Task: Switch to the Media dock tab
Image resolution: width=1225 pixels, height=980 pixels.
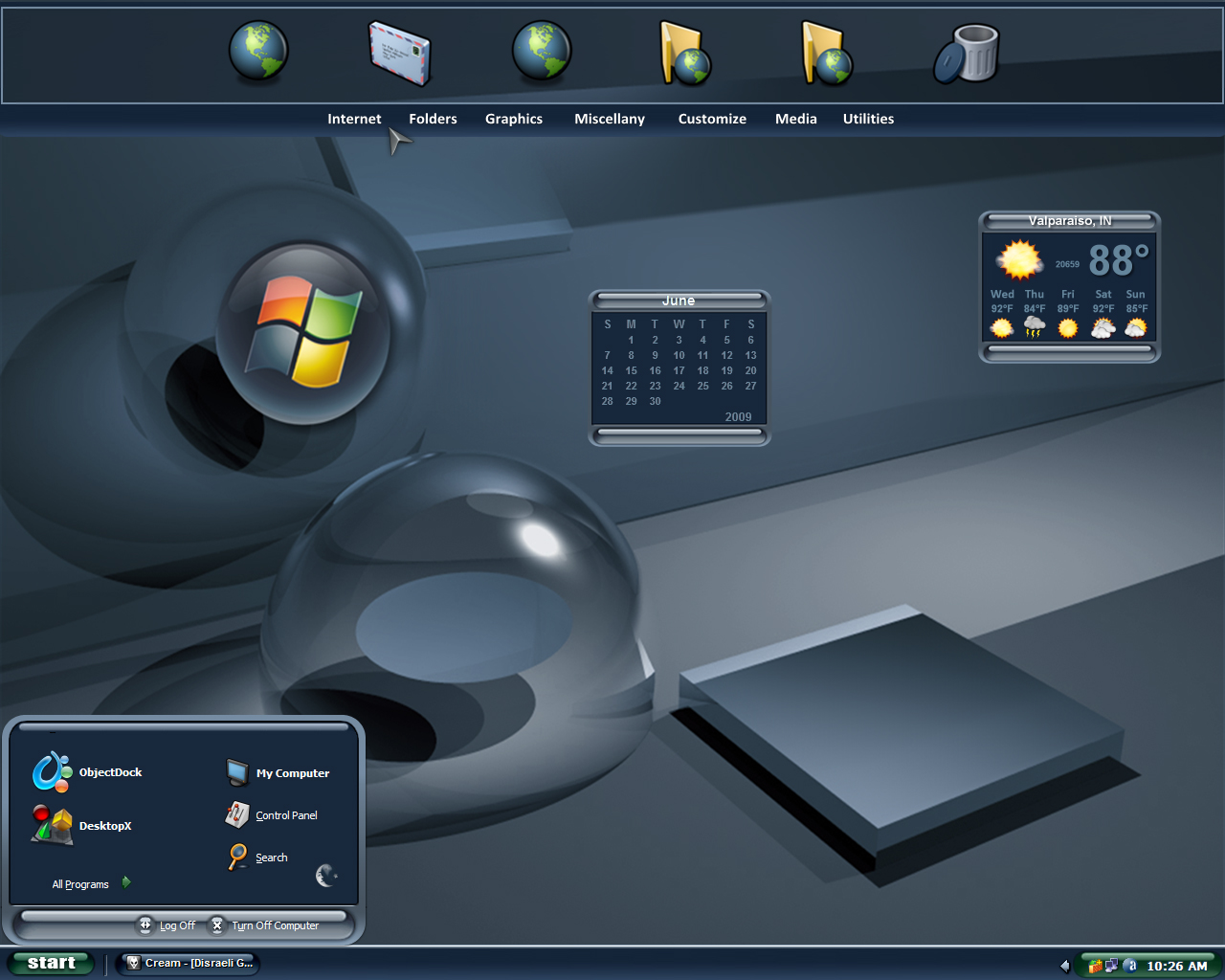Action: coord(796,119)
